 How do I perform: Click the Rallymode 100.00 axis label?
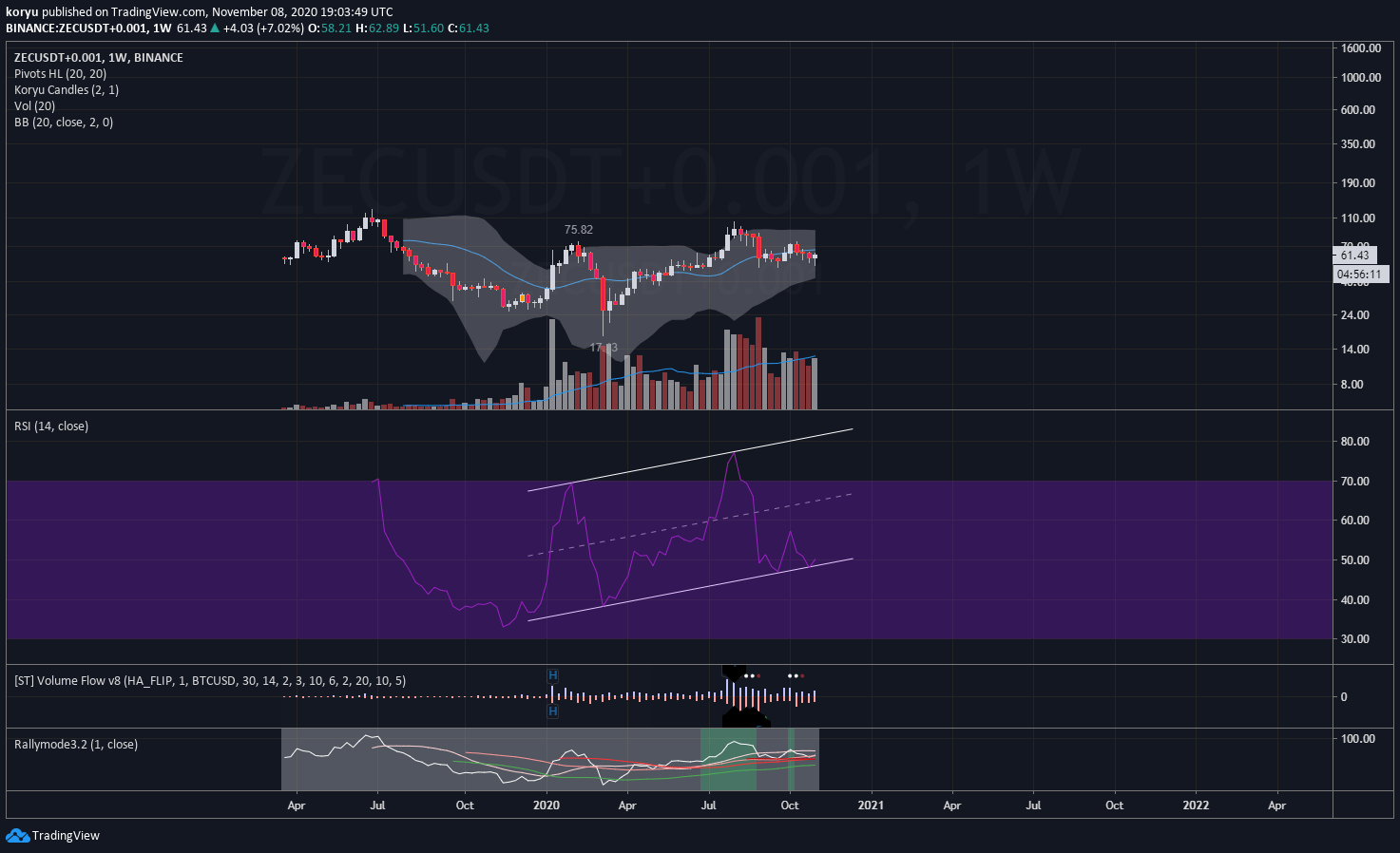point(1358,739)
